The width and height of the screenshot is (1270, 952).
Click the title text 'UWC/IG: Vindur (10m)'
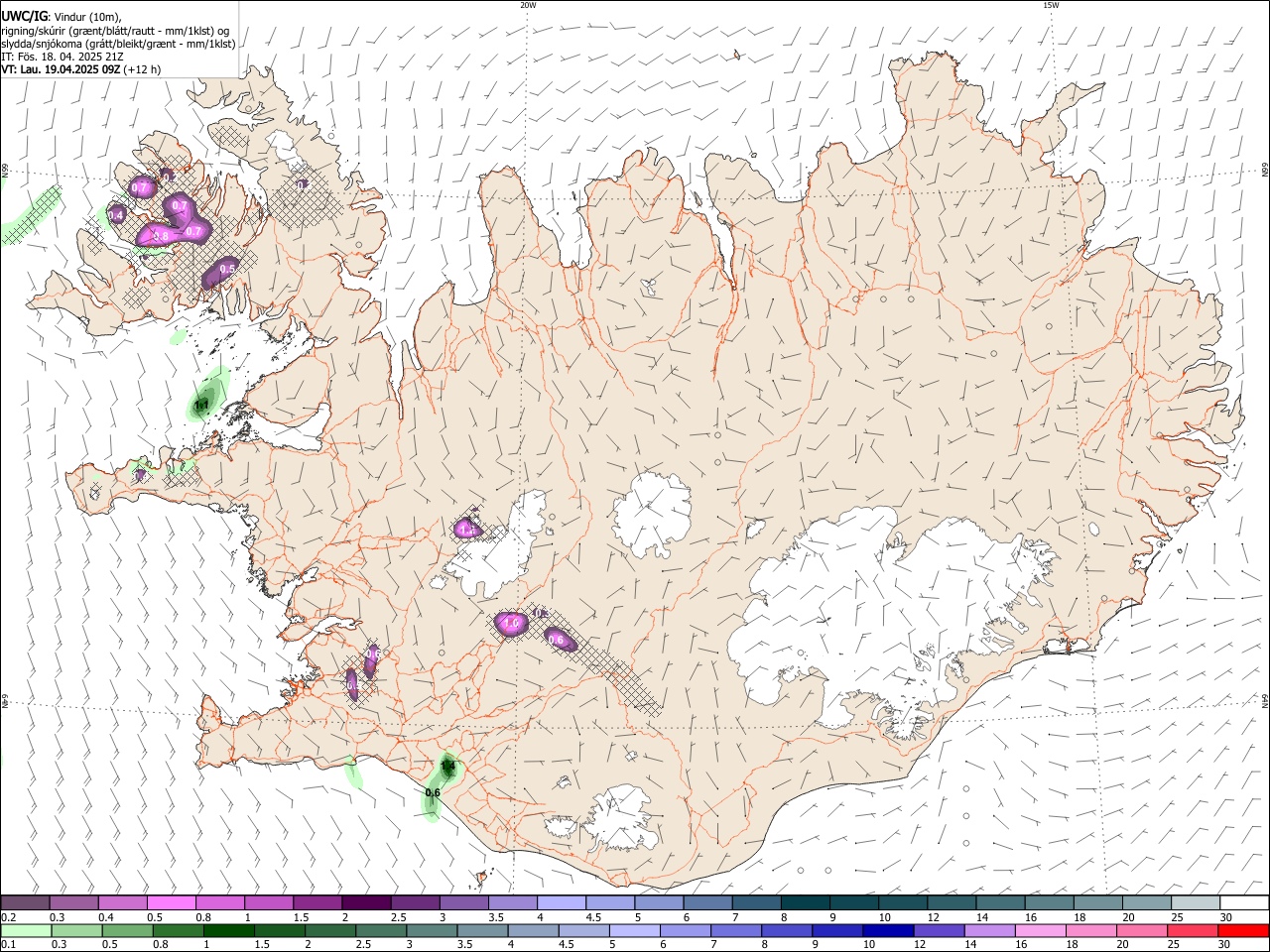[x=62, y=16]
